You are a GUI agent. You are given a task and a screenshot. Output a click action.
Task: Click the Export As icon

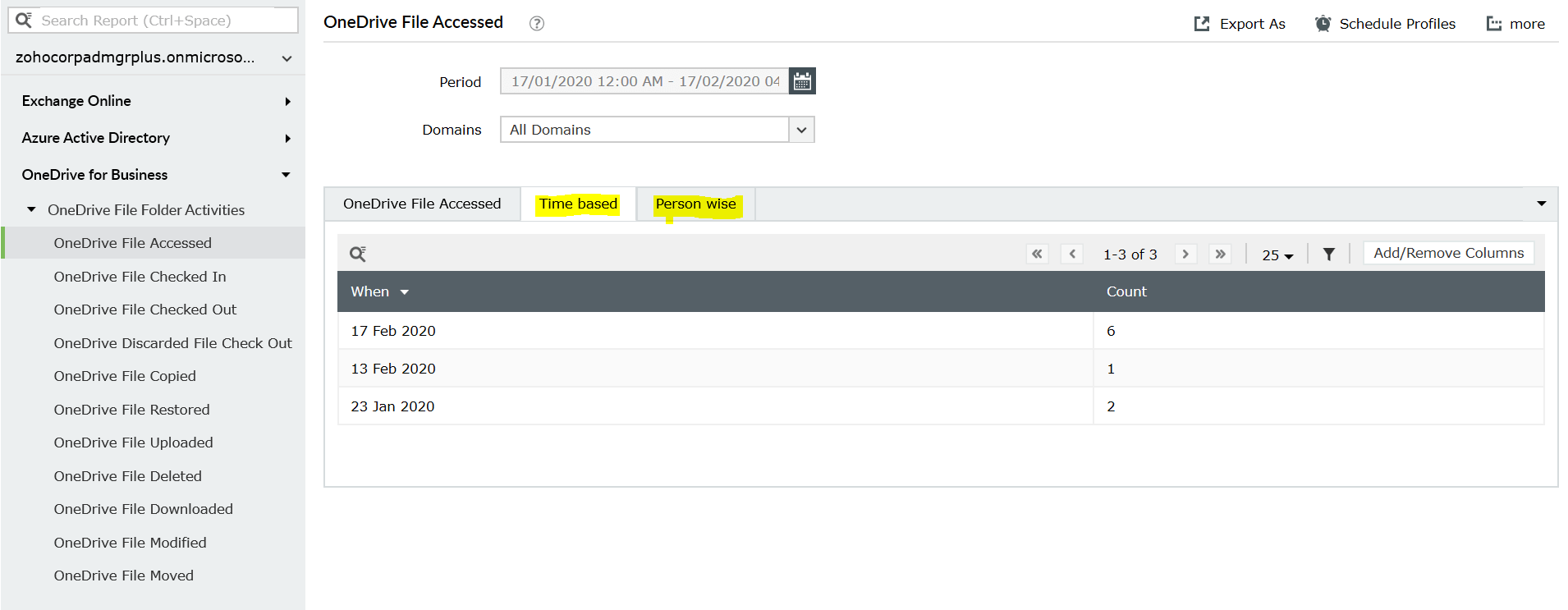[x=1202, y=24]
